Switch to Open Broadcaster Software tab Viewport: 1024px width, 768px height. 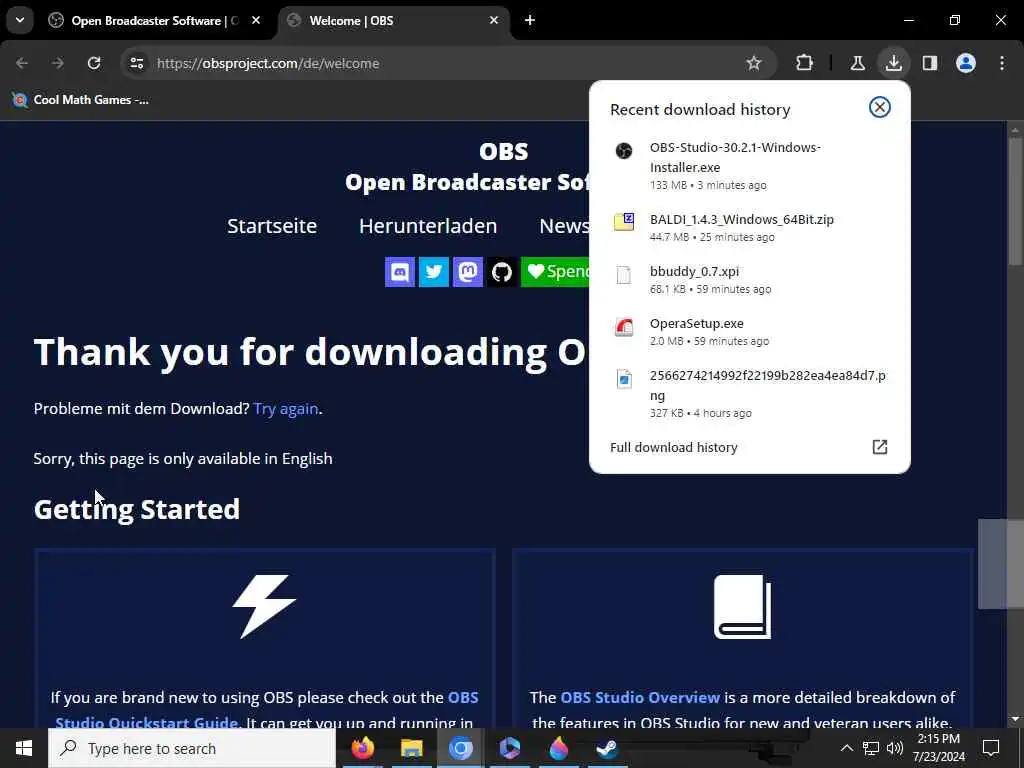(154, 20)
